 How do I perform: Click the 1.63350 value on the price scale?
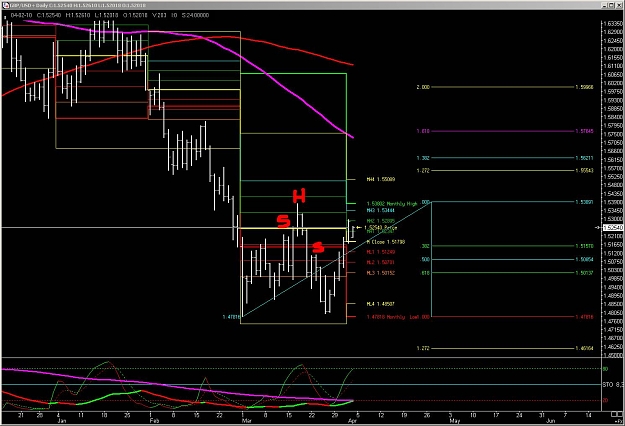click(x=613, y=24)
